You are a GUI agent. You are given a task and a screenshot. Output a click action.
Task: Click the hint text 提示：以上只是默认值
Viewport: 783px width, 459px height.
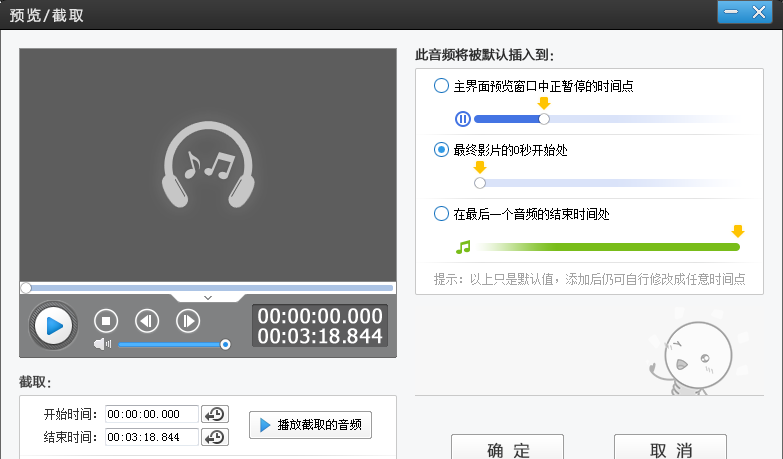point(589,279)
